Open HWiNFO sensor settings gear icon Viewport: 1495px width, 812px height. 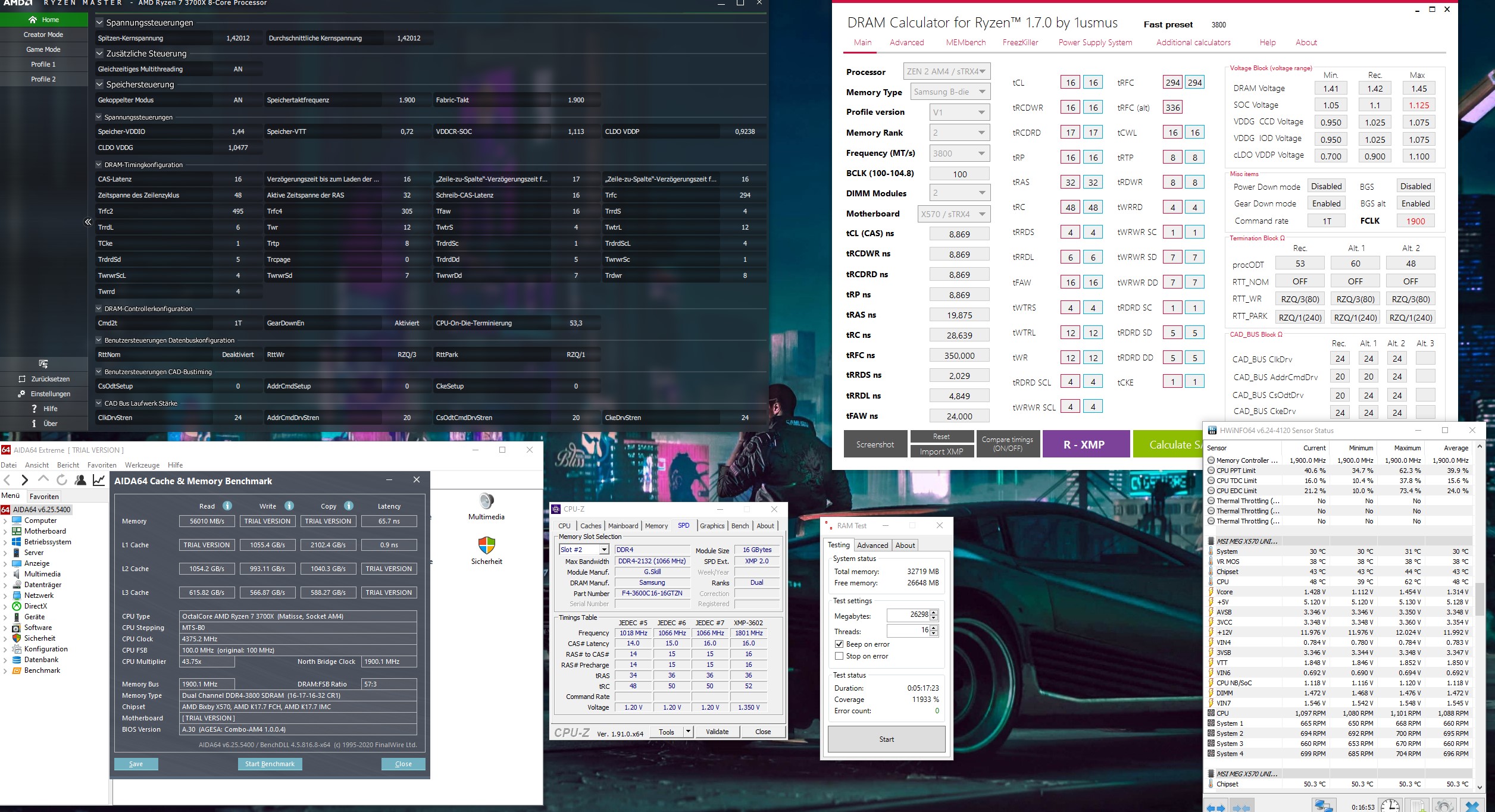pyautogui.click(x=1445, y=806)
